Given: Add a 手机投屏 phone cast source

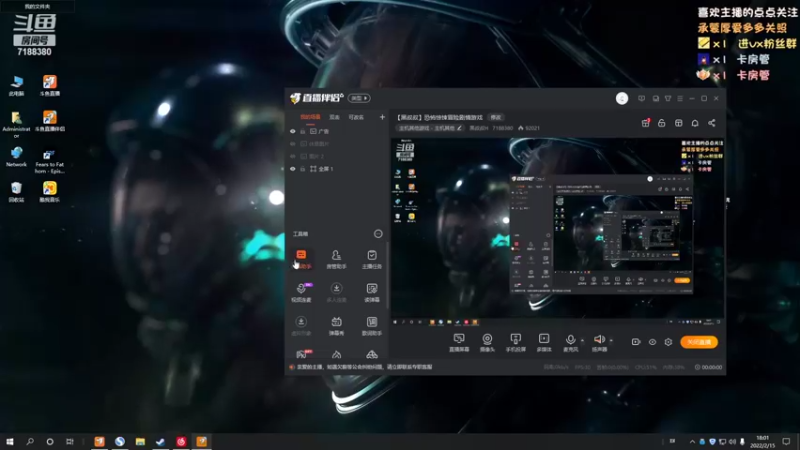Looking at the screenshot, I should coord(515,342).
